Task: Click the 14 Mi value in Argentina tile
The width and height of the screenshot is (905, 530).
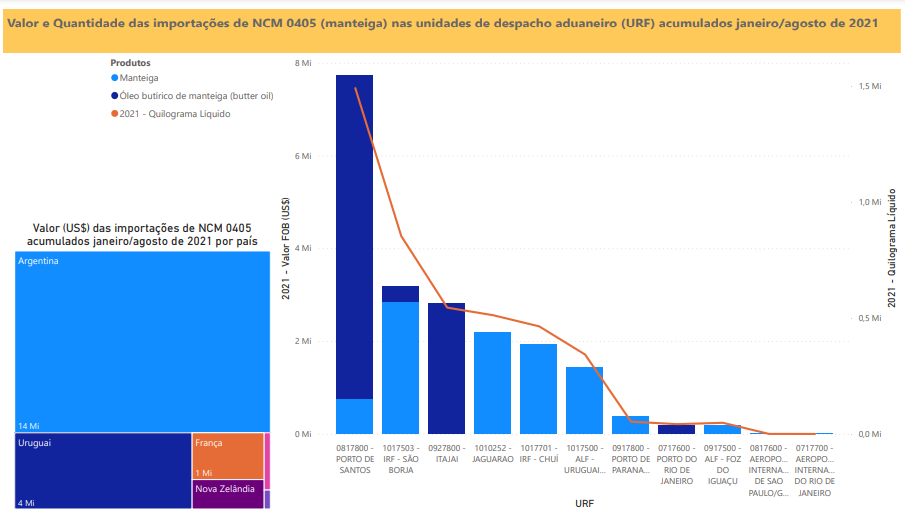Action: coord(29,426)
